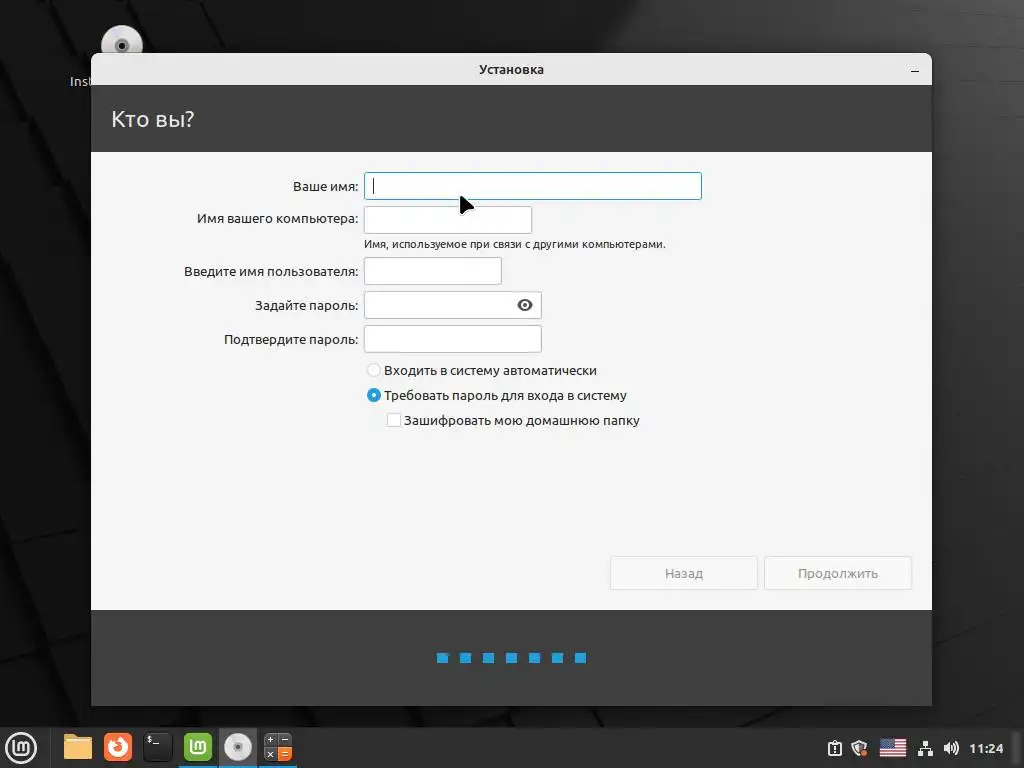The width and height of the screenshot is (1024, 768).
Task: Open the Calculator taskbar icon
Action: click(x=278, y=747)
